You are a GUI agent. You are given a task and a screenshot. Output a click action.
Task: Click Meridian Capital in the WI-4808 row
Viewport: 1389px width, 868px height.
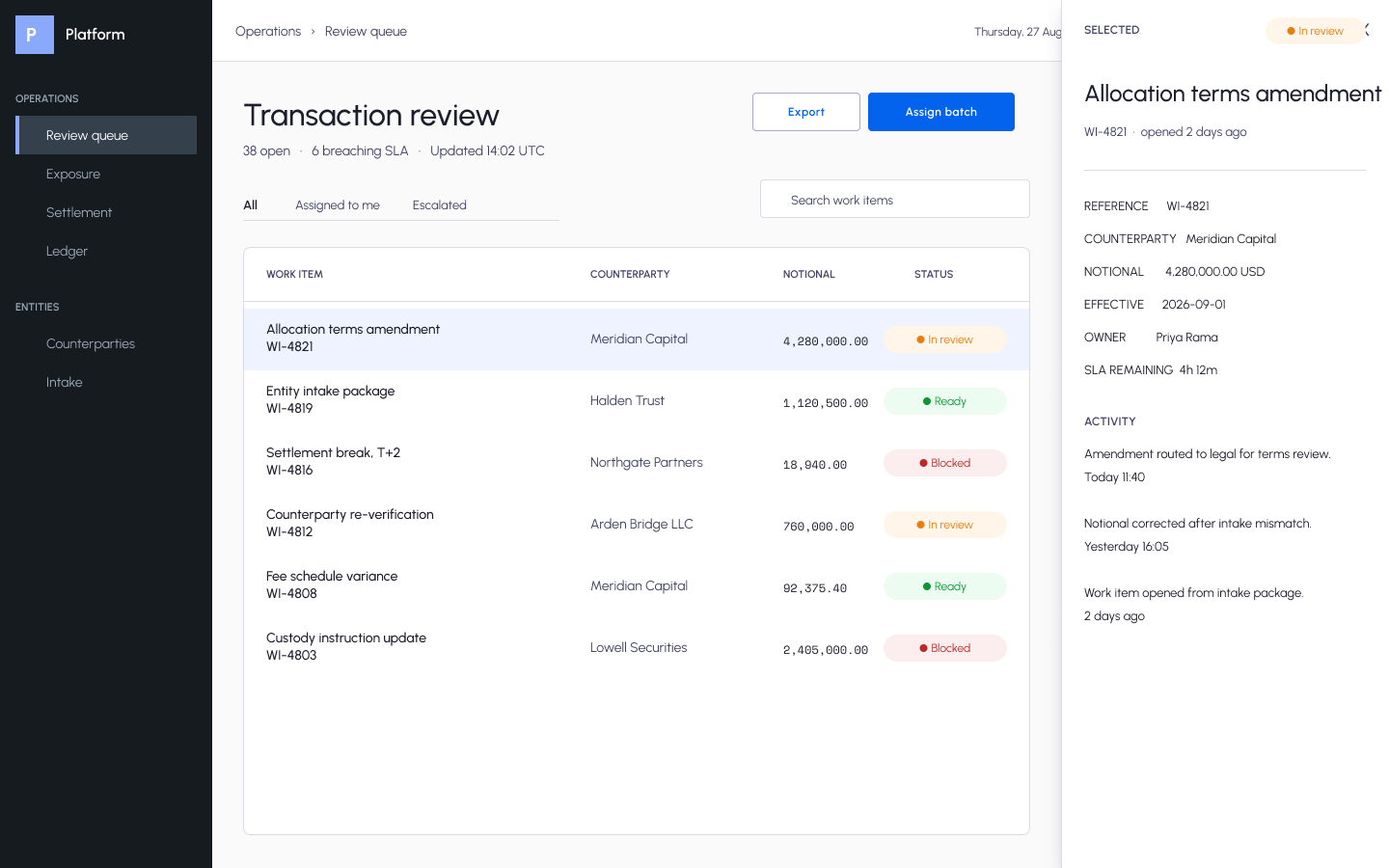[639, 585]
